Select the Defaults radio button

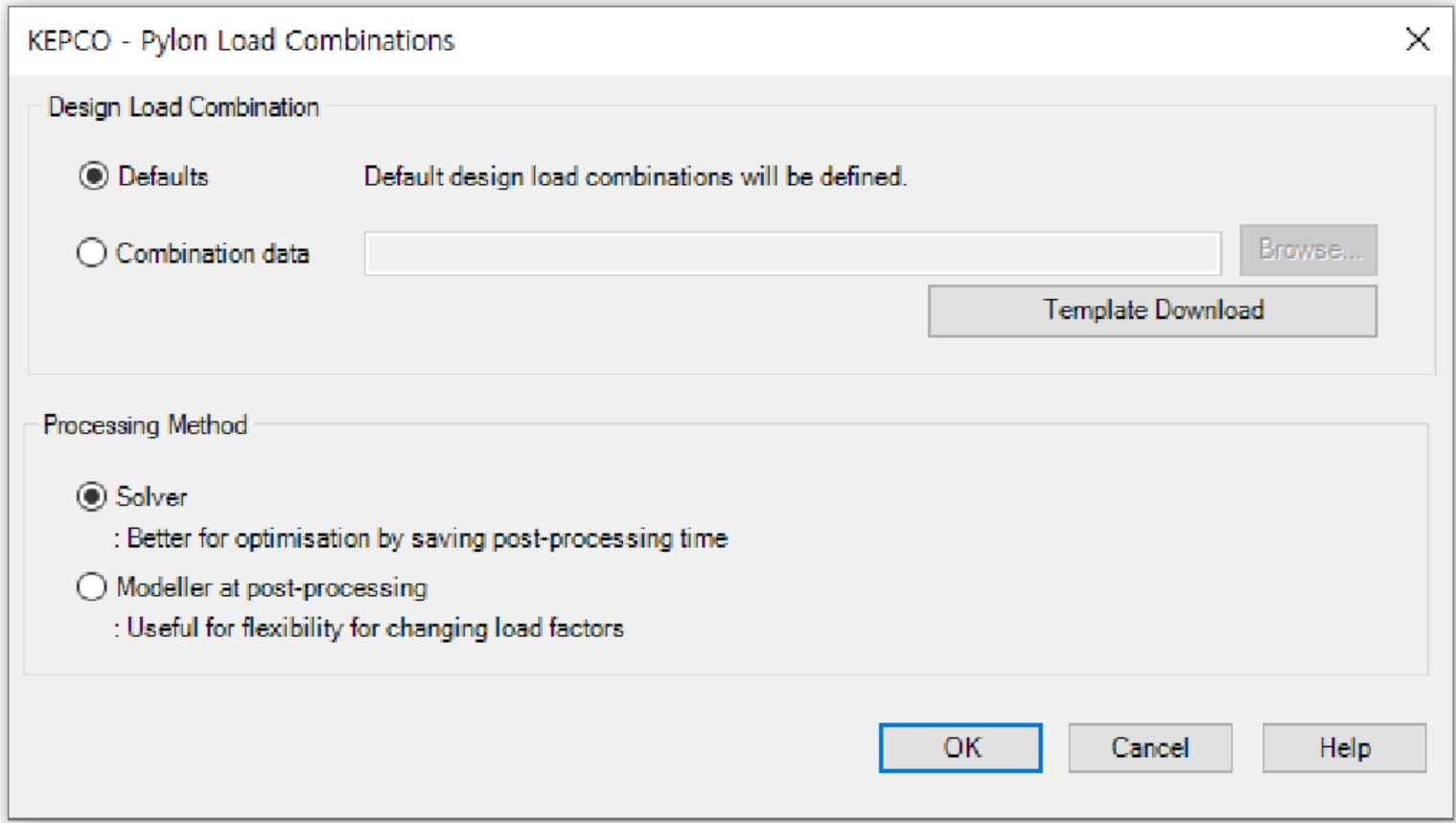93,176
